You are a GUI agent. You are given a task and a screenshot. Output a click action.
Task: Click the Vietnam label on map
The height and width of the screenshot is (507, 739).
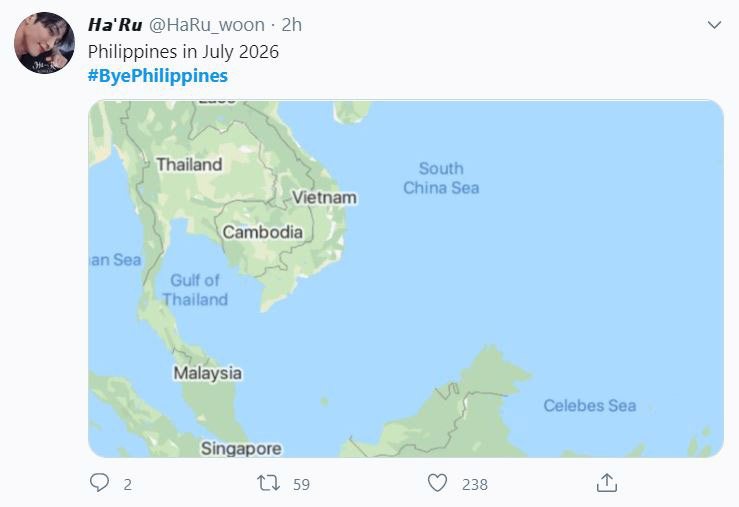(x=324, y=197)
